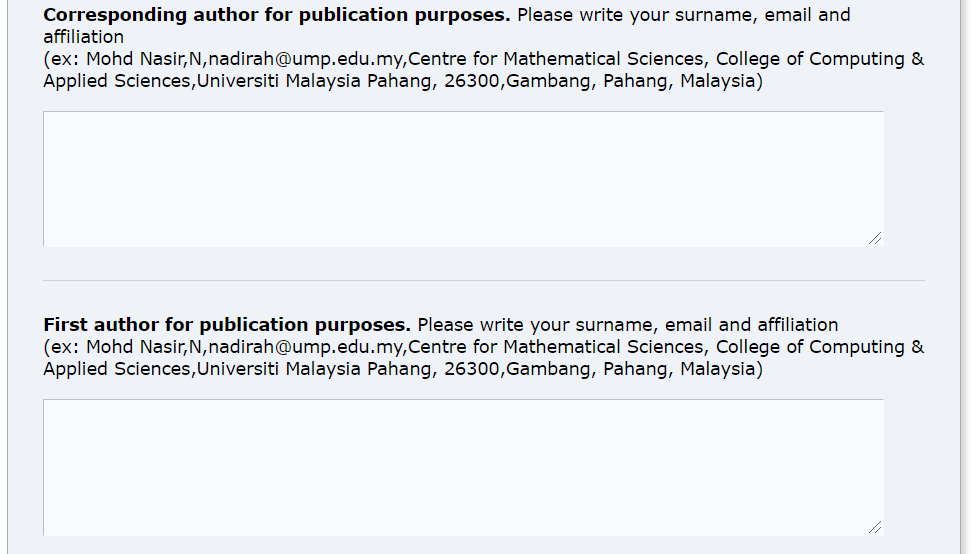This screenshot has width=973, height=554.
Task: Click example email under the Corresponding author heading
Action: pos(305,59)
